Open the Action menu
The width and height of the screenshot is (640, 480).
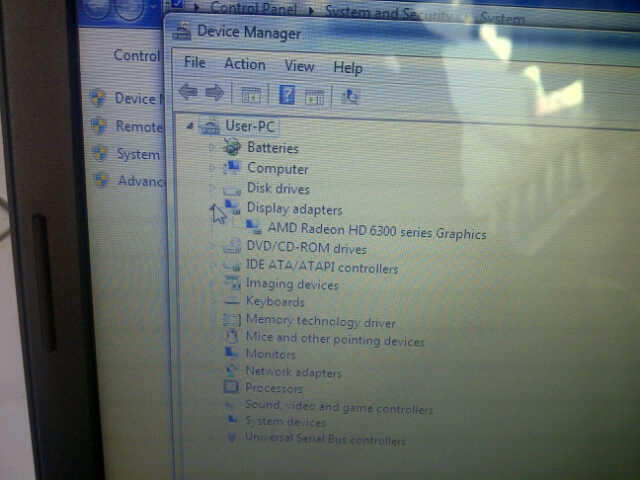click(x=245, y=64)
